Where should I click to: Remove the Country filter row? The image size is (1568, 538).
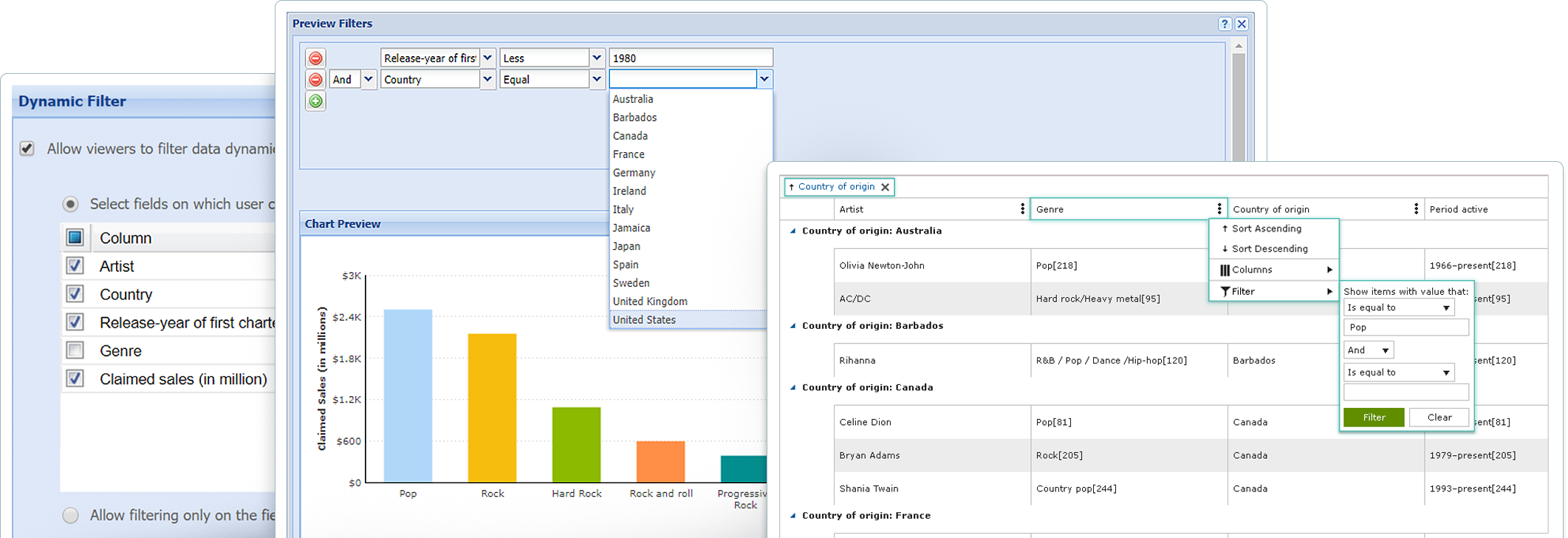[315, 80]
